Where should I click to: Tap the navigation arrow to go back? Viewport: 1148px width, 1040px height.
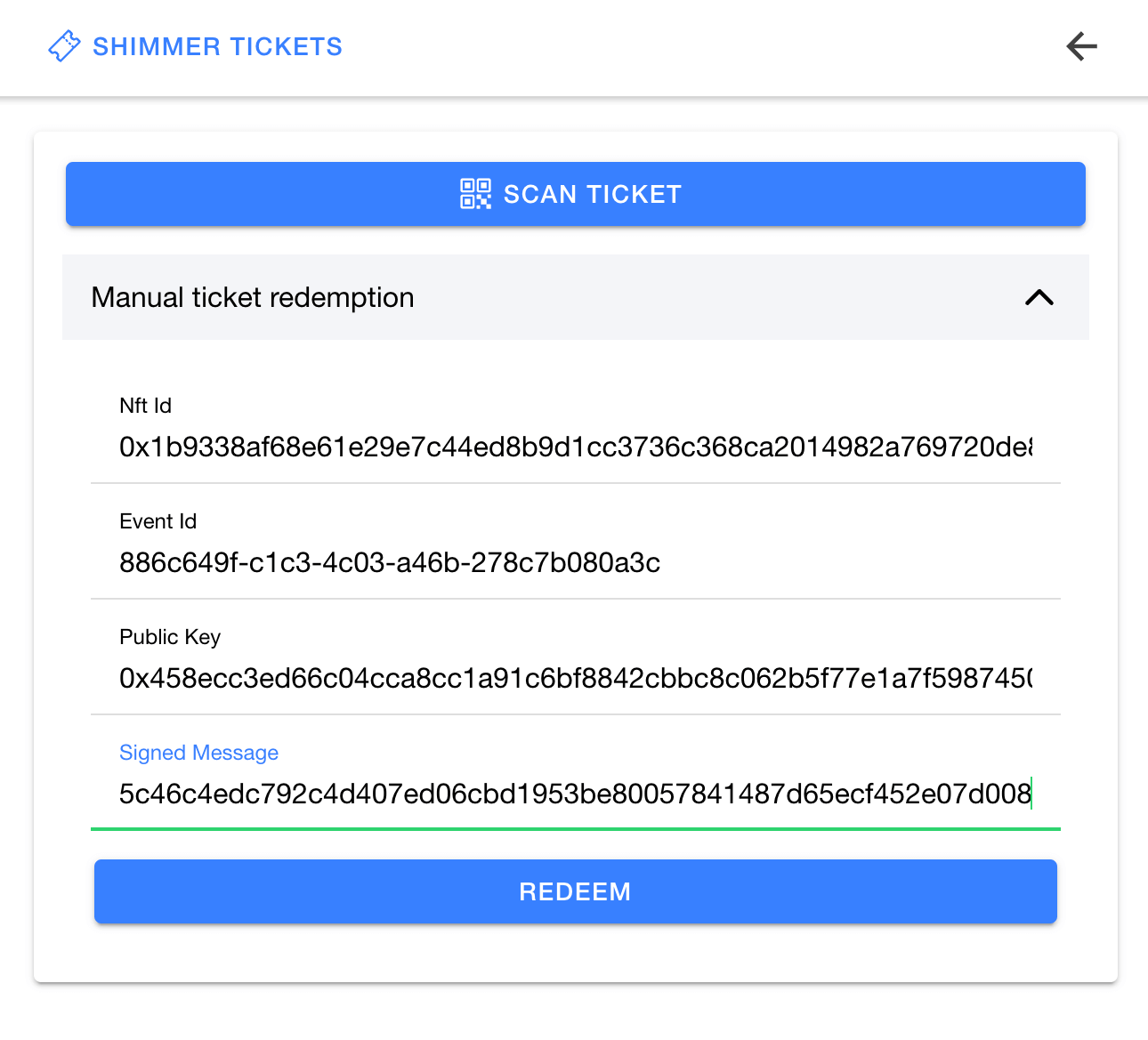1081,47
